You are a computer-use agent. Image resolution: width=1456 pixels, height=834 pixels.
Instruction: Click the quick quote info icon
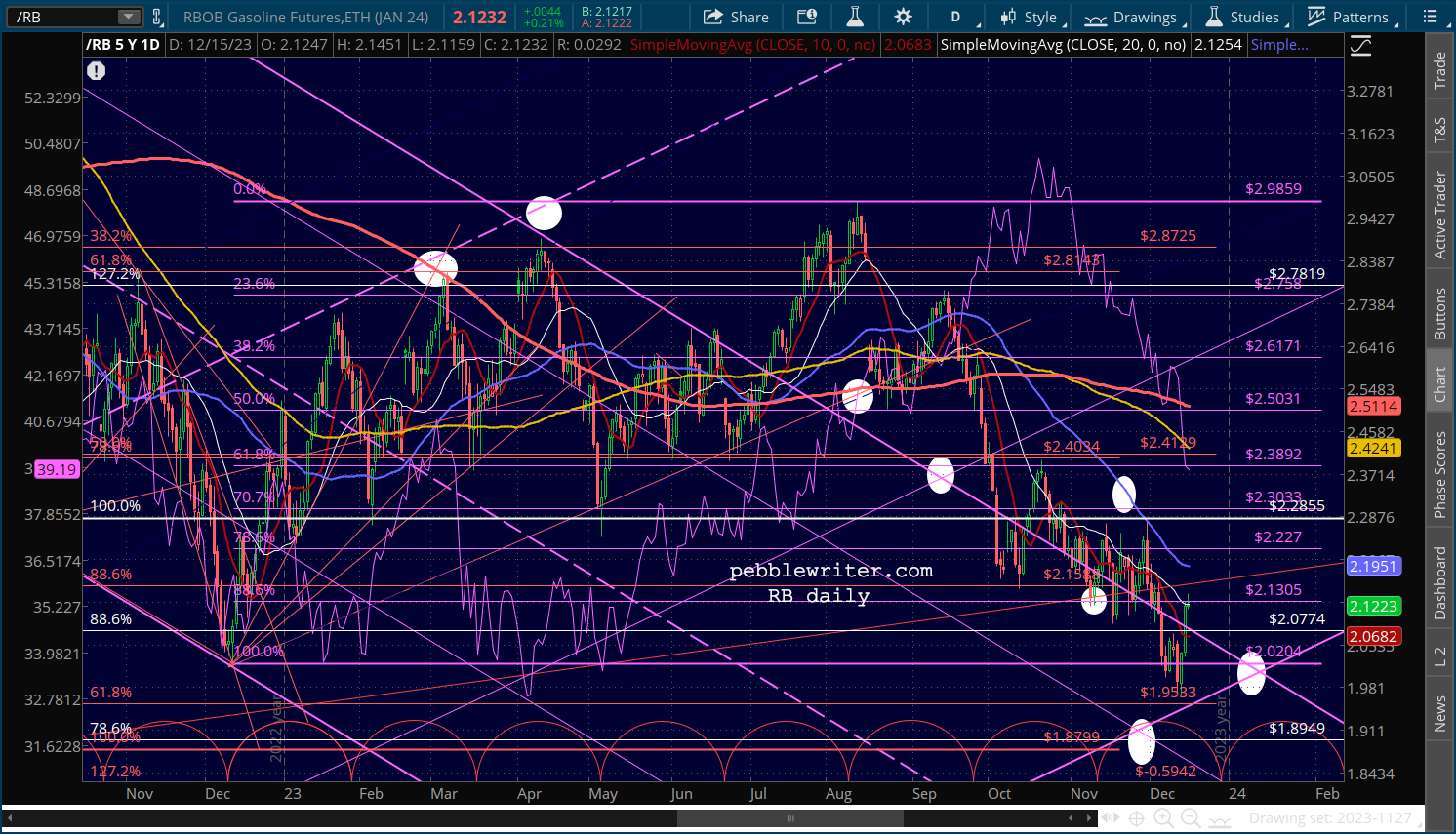click(806, 17)
